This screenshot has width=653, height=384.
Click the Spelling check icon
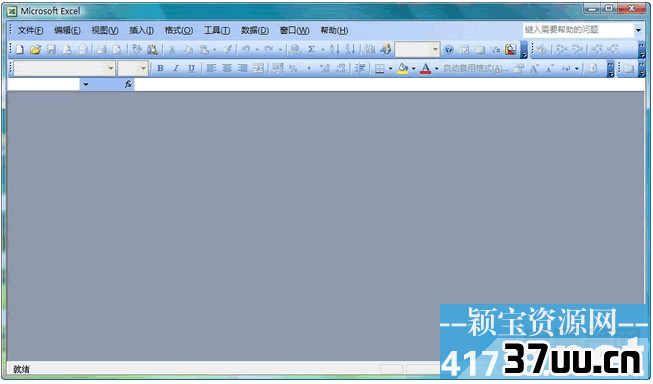pos(136,50)
